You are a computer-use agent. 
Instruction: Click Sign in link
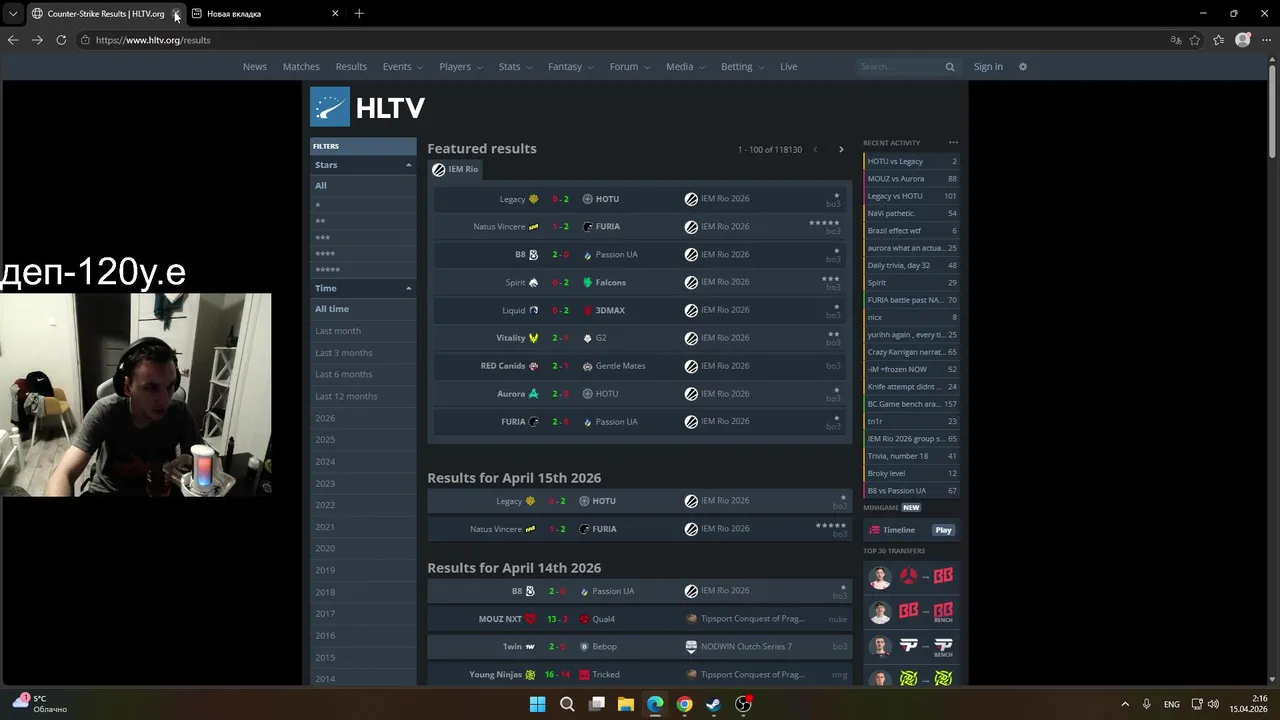click(x=988, y=67)
